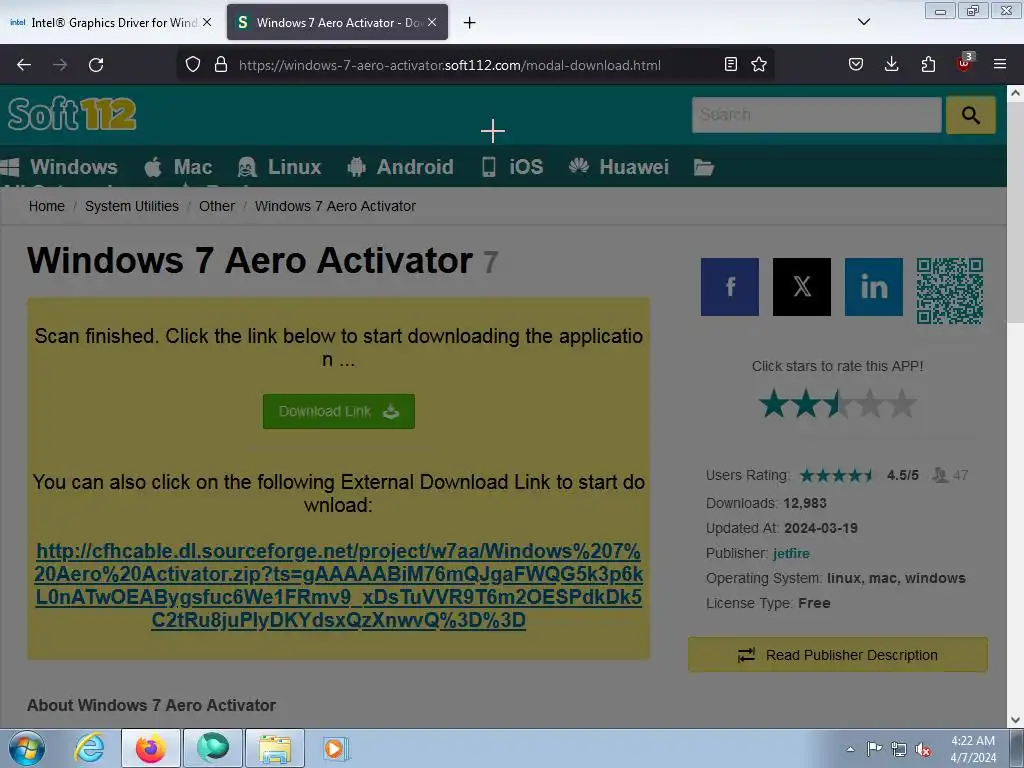Viewport: 1024px width, 768px height.
Task: Click the green Download Link button
Action: [x=338, y=411]
